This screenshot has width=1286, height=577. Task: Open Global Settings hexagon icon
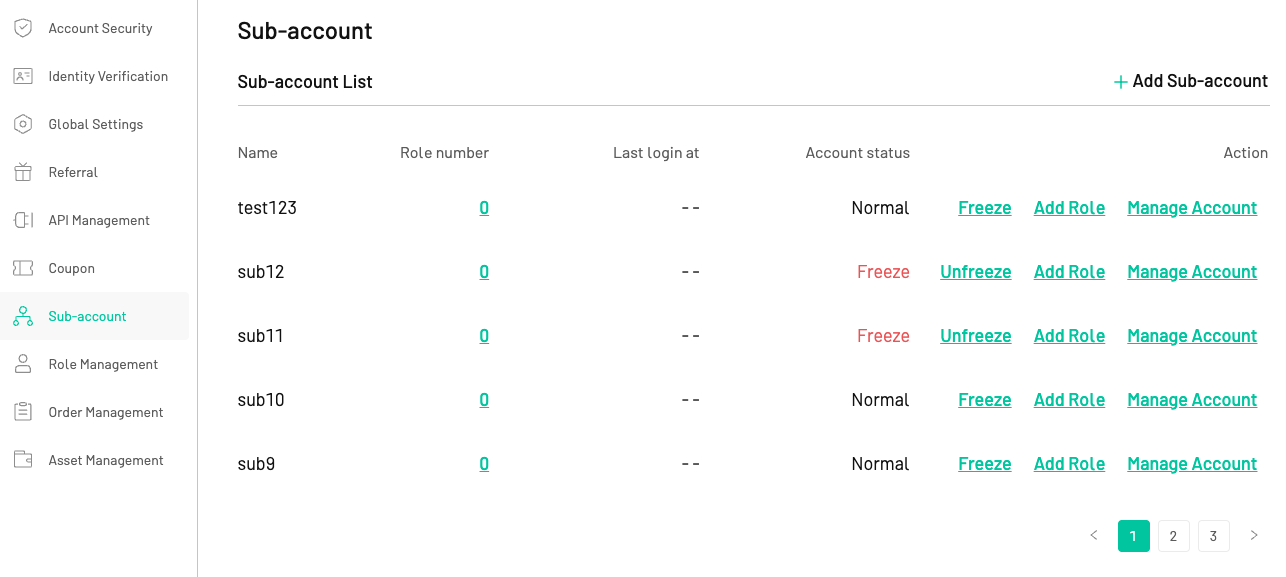pos(23,124)
